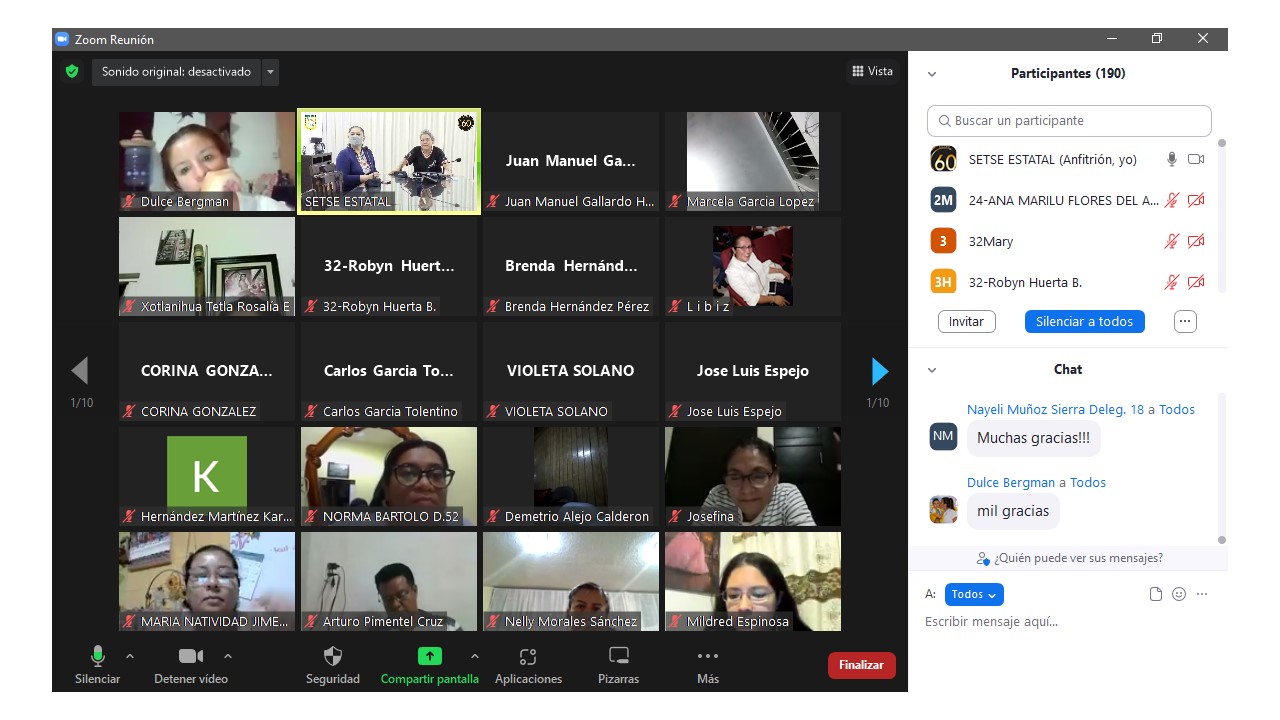Click the orange '3' avatar of 32Mary
1280x720 pixels.
point(943,241)
